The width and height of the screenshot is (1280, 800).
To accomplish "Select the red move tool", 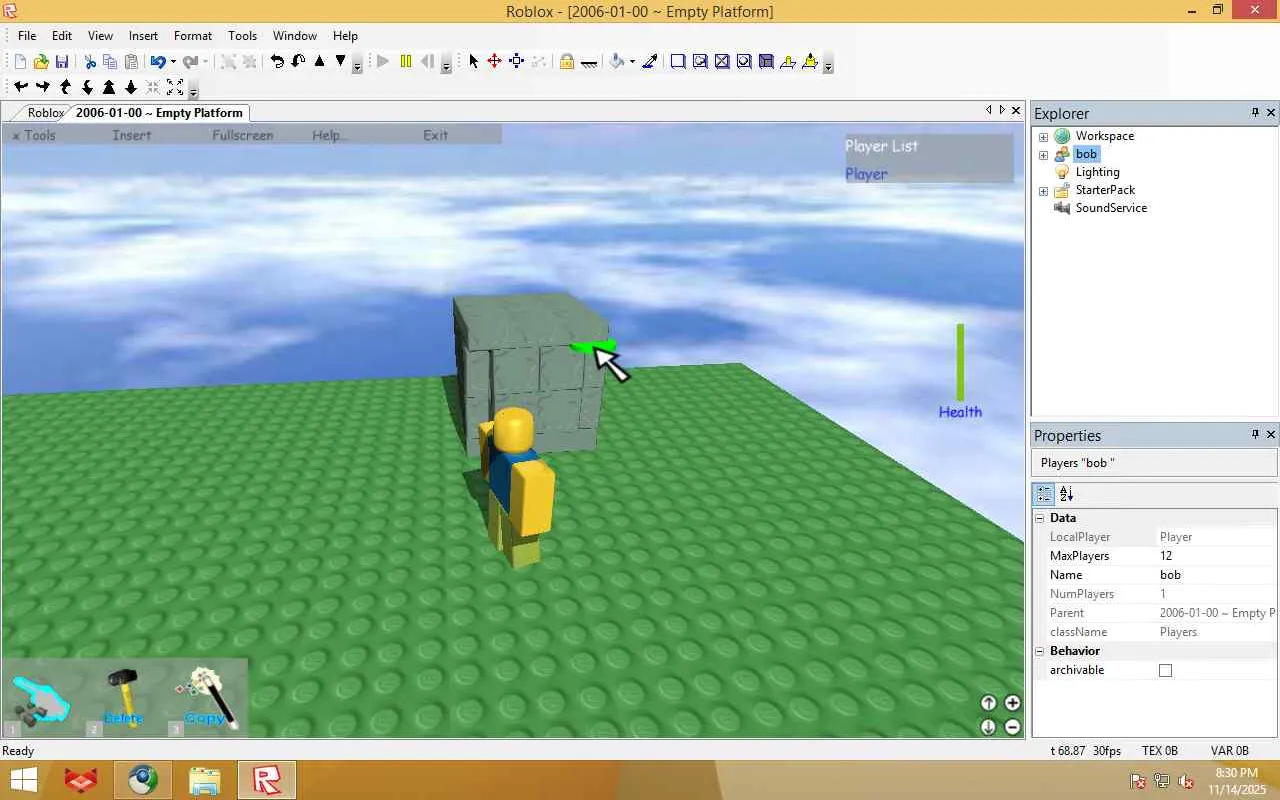I will (494, 62).
